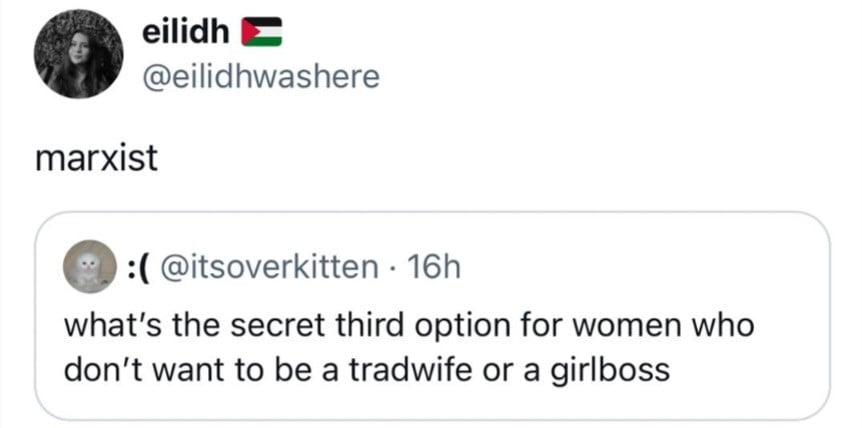Open the kitten avatar in quoted tweet
This screenshot has width=862, height=428.
pyautogui.click(x=87, y=268)
